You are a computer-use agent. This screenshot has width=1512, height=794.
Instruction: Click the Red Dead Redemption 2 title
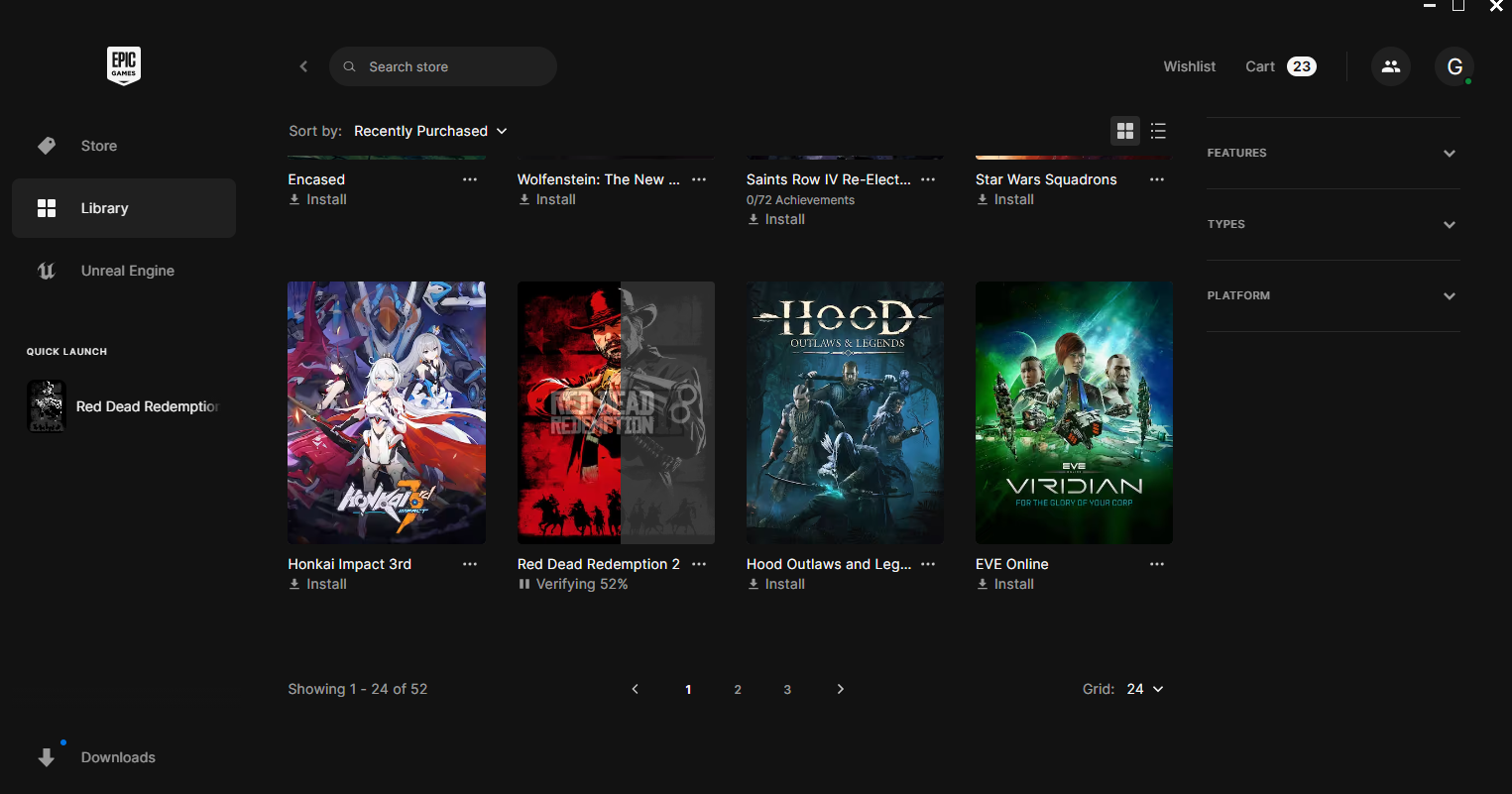[x=599, y=564]
